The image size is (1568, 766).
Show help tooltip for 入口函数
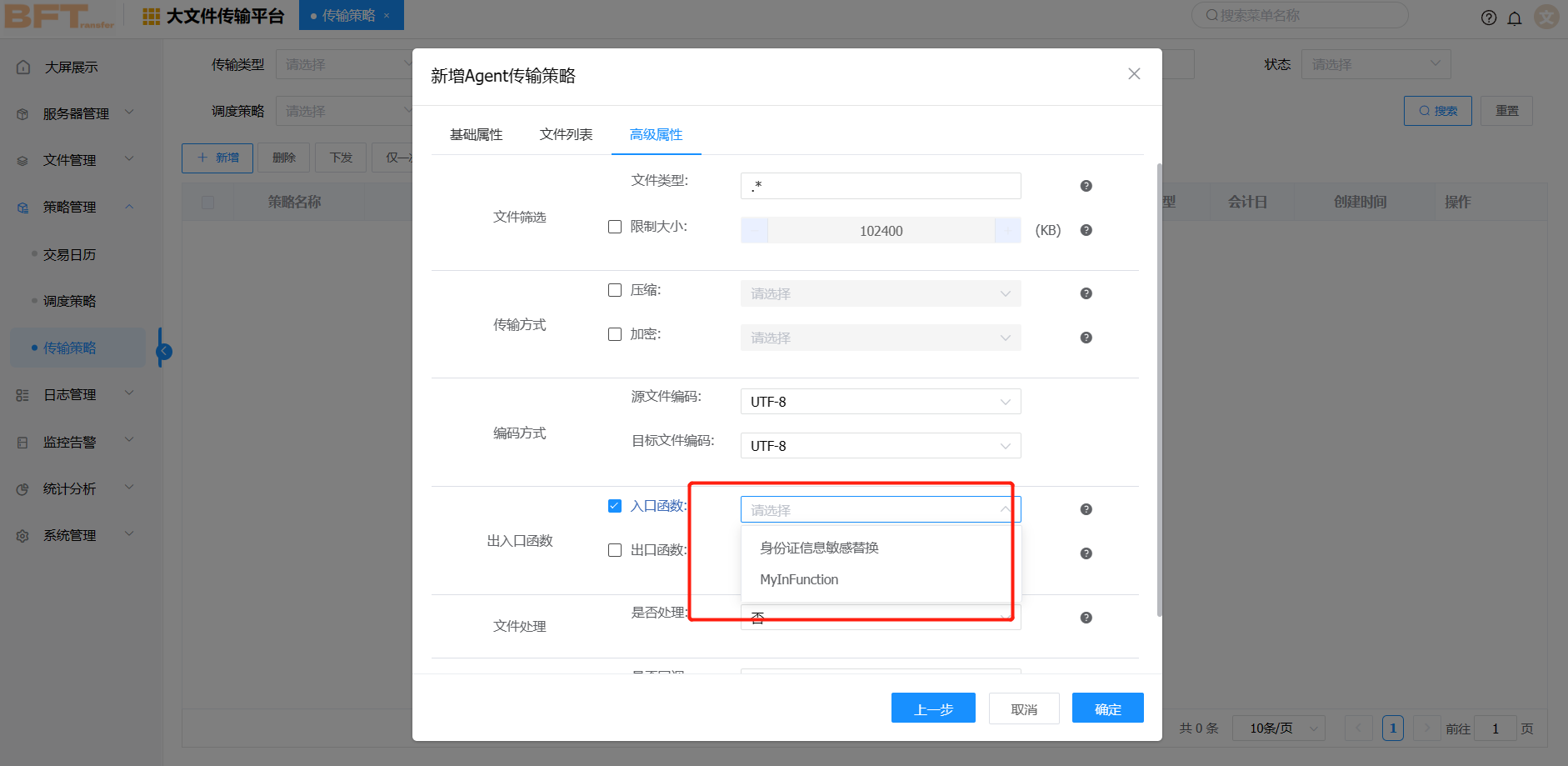pos(1086,509)
